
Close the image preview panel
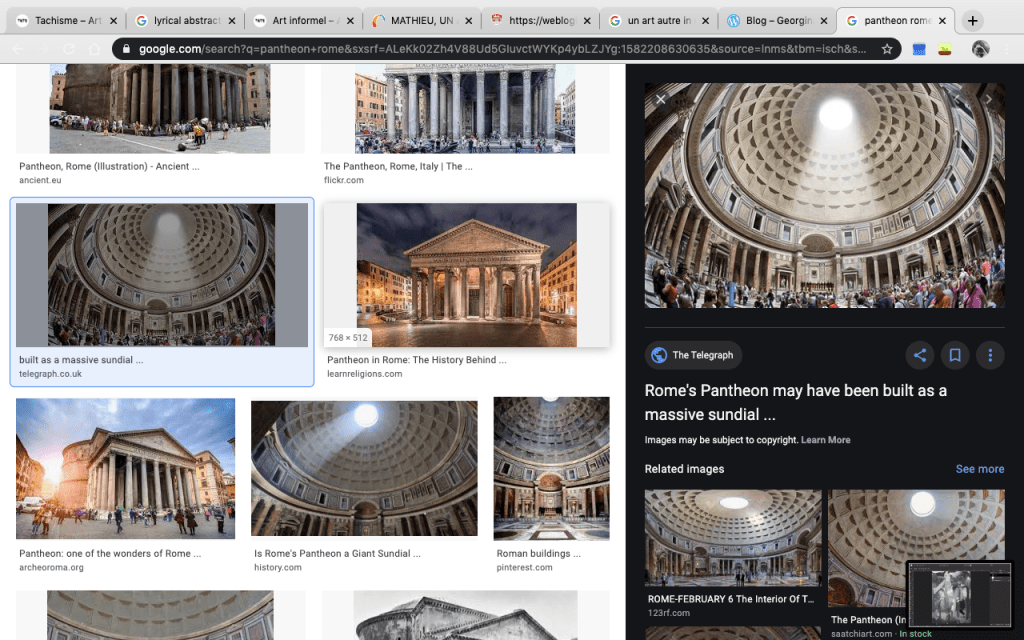click(660, 99)
